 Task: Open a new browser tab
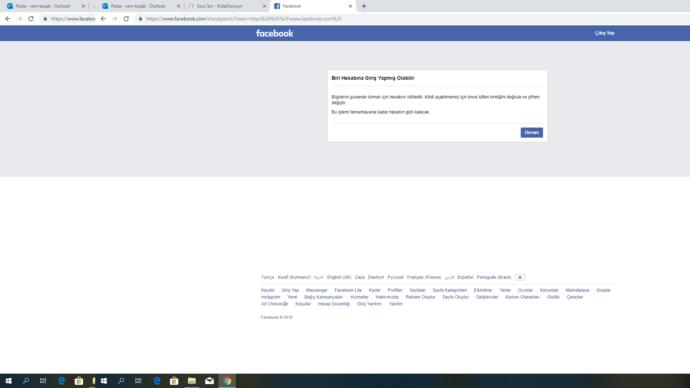pos(364,6)
